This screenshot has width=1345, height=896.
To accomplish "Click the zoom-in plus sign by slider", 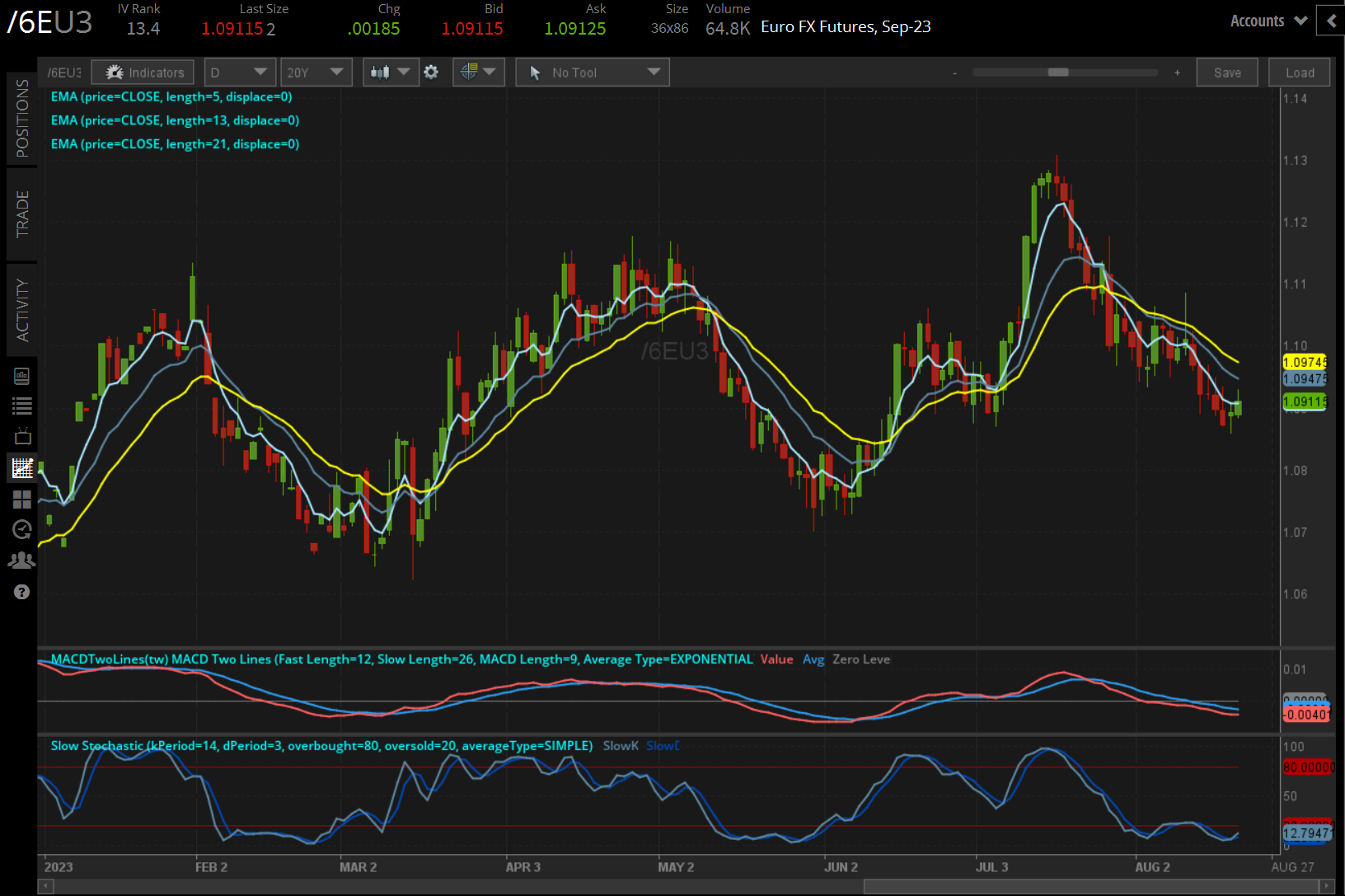I will (x=1177, y=73).
